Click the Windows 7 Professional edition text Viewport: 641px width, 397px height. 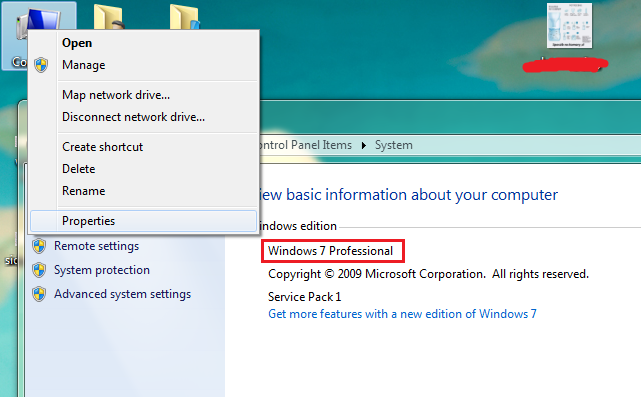click(330, 251)
